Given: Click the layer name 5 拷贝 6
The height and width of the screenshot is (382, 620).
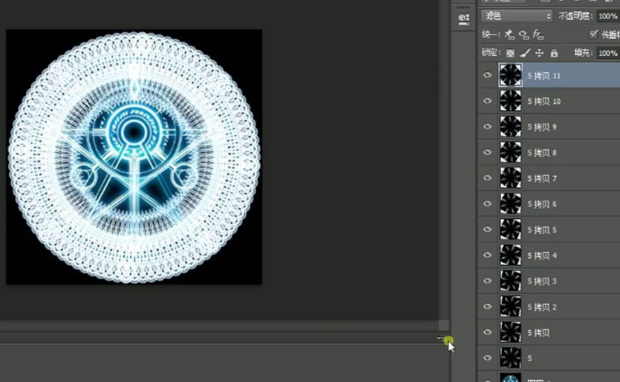Looking at the screenshot, I should [542, 204].
